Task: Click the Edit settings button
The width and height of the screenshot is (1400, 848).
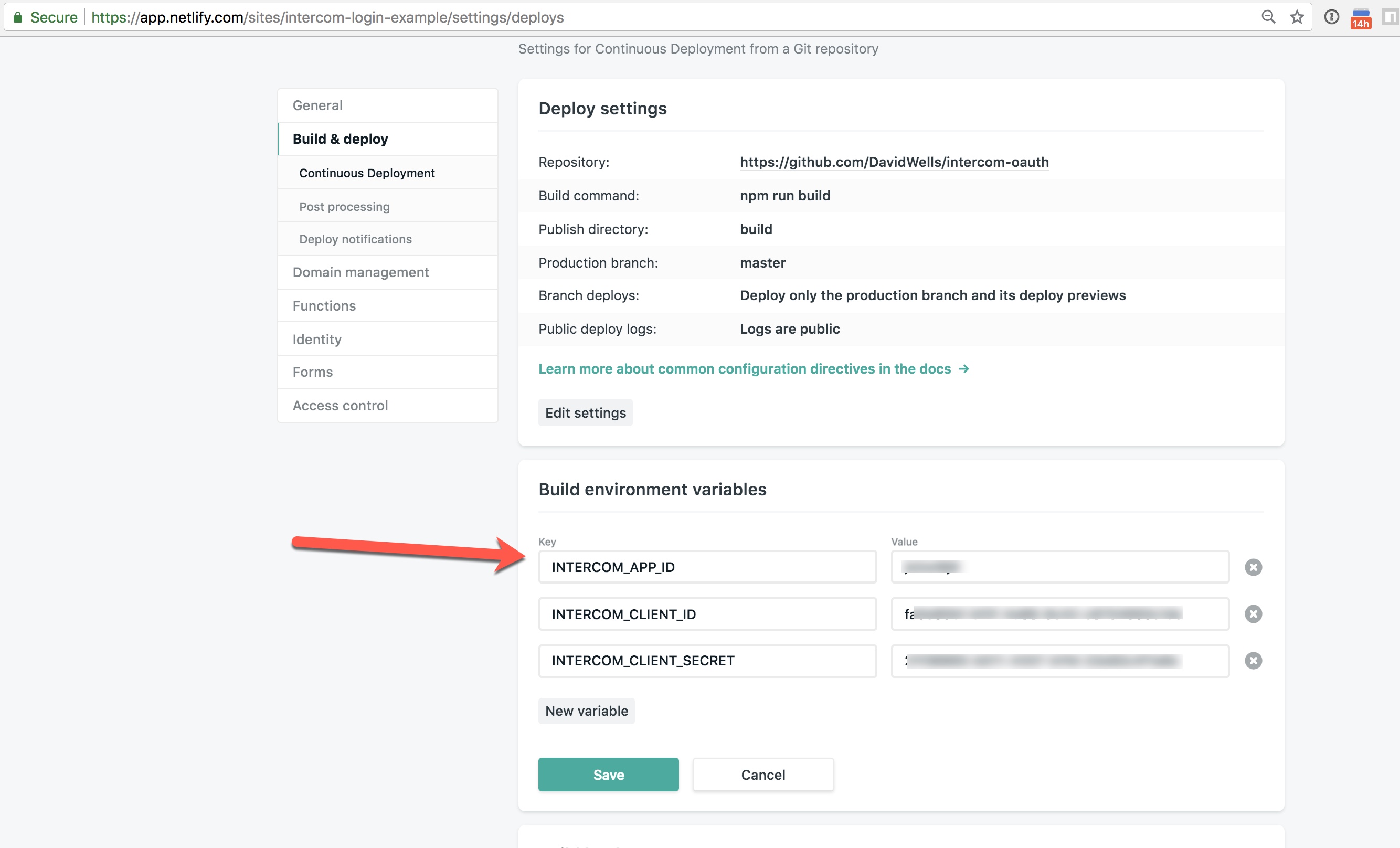Action: click(585, 412)
